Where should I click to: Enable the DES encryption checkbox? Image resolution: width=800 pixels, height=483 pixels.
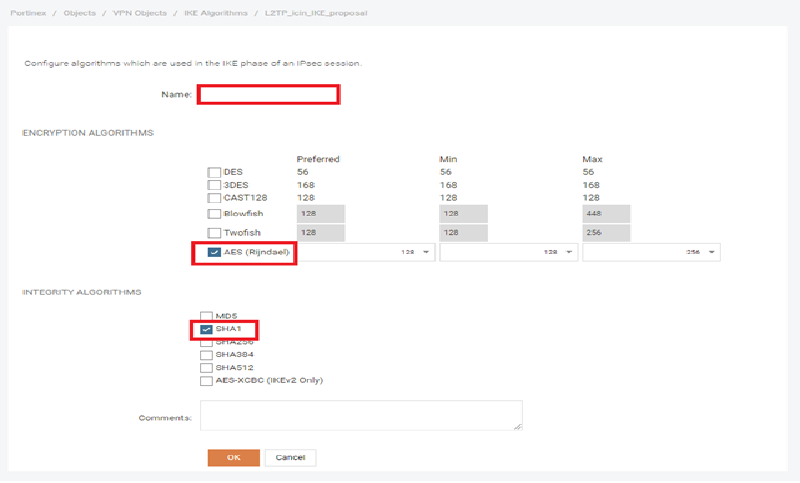214,173
